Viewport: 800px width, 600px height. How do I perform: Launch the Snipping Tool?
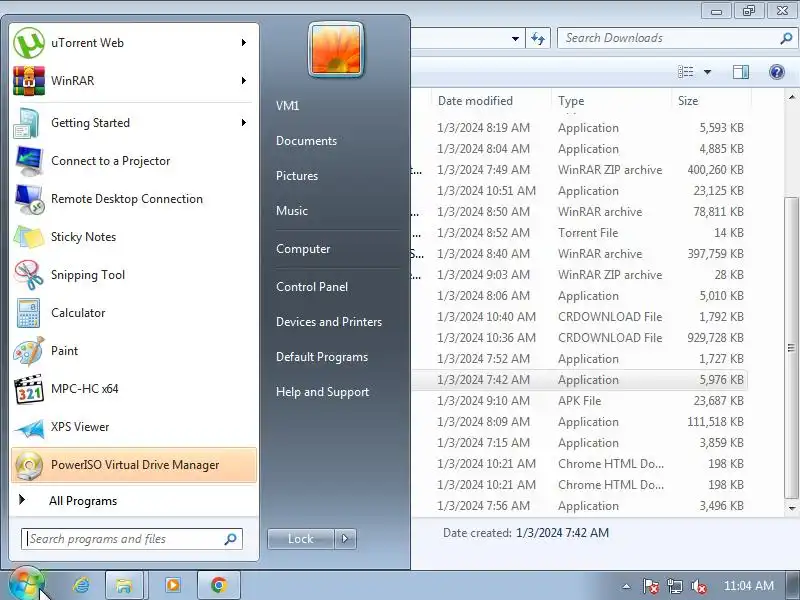click(134, 275)
